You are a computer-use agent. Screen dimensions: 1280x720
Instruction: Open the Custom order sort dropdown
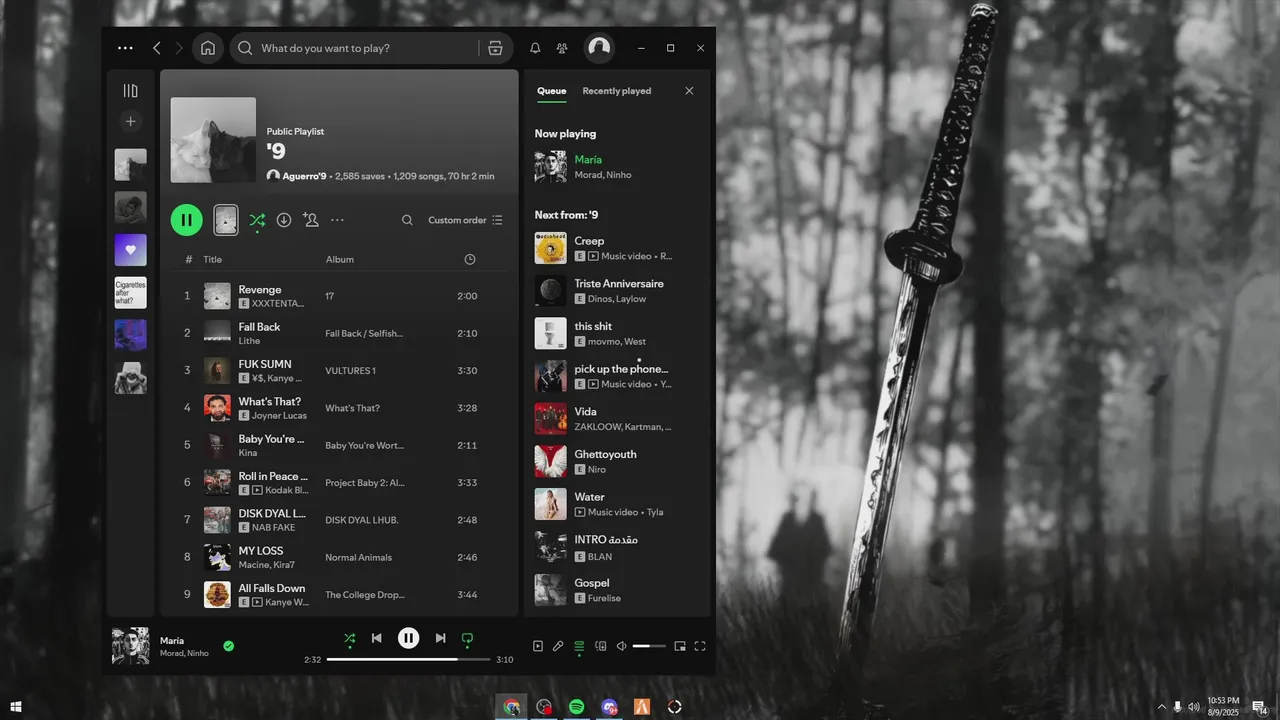tap(466, 220)
